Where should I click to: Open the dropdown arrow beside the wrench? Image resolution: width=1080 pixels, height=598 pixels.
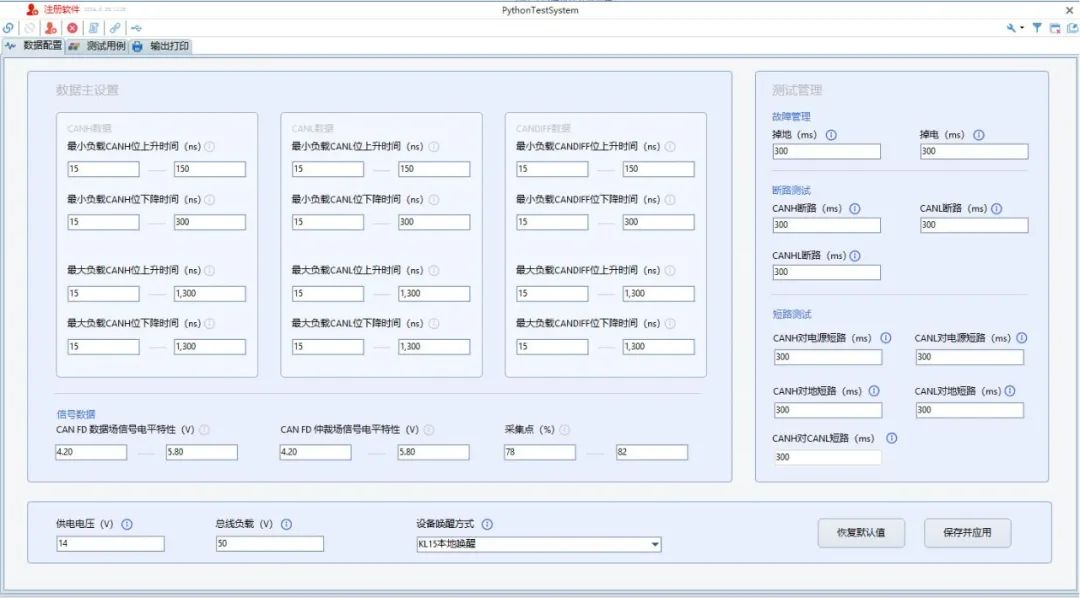[1022, 28]
